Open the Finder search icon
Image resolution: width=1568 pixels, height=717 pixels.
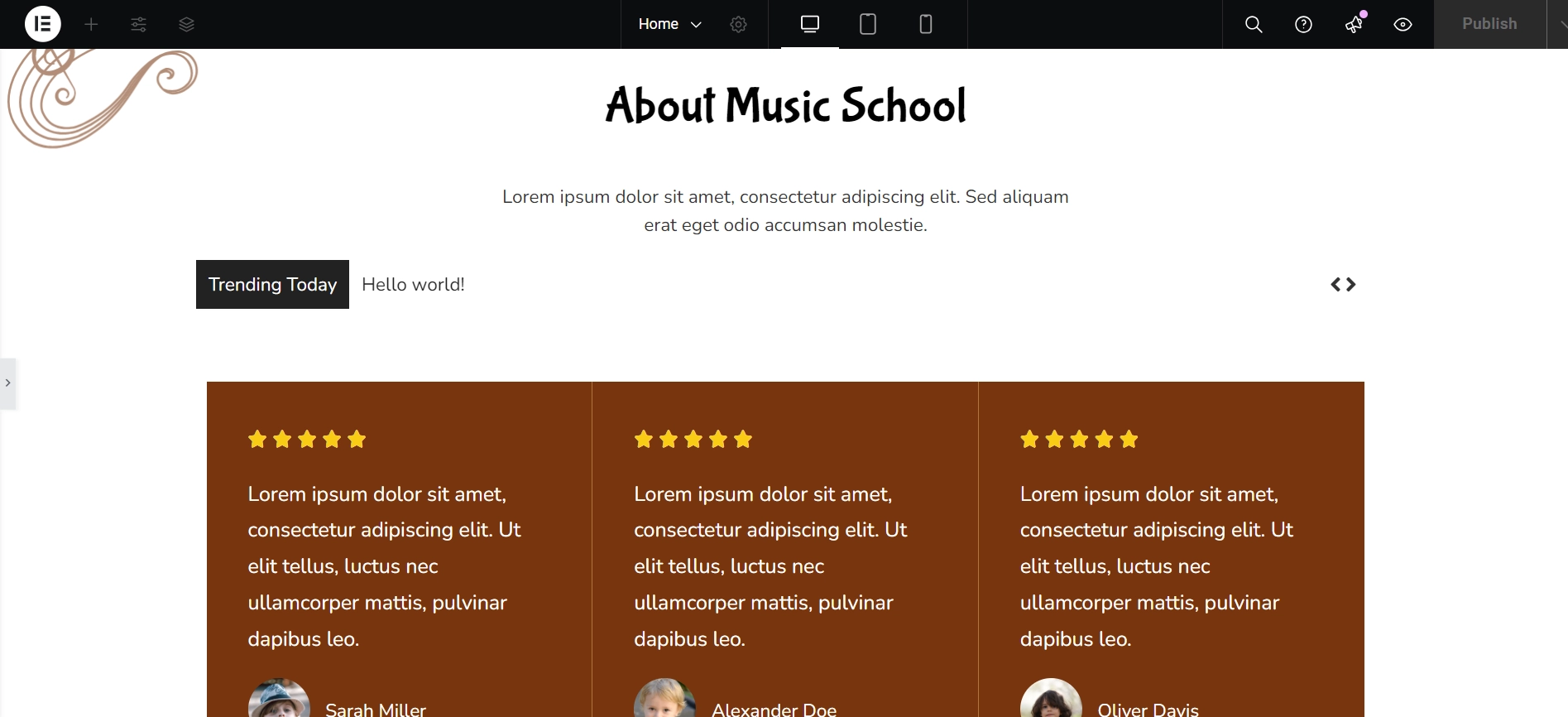click(x=1254, y=24)
